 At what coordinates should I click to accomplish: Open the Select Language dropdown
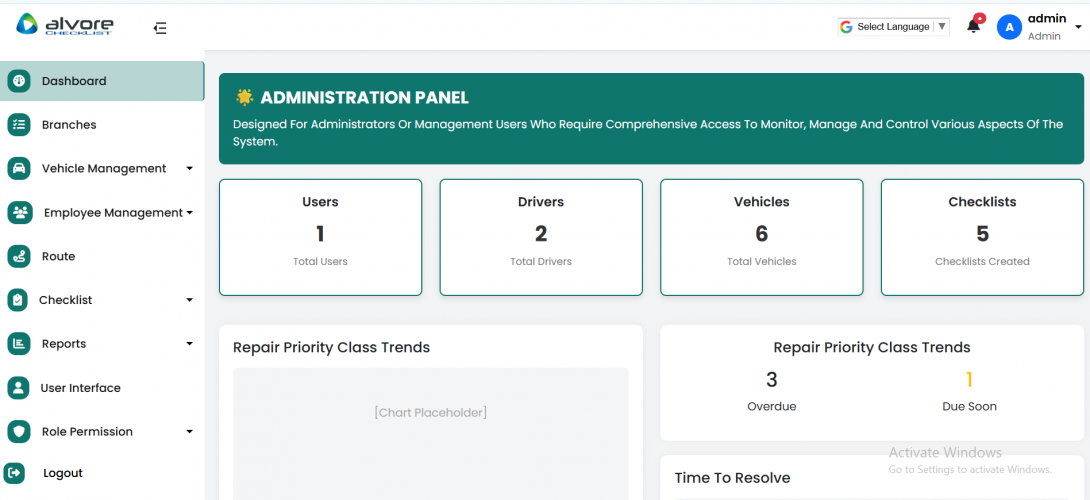click(x=893, y=26)
